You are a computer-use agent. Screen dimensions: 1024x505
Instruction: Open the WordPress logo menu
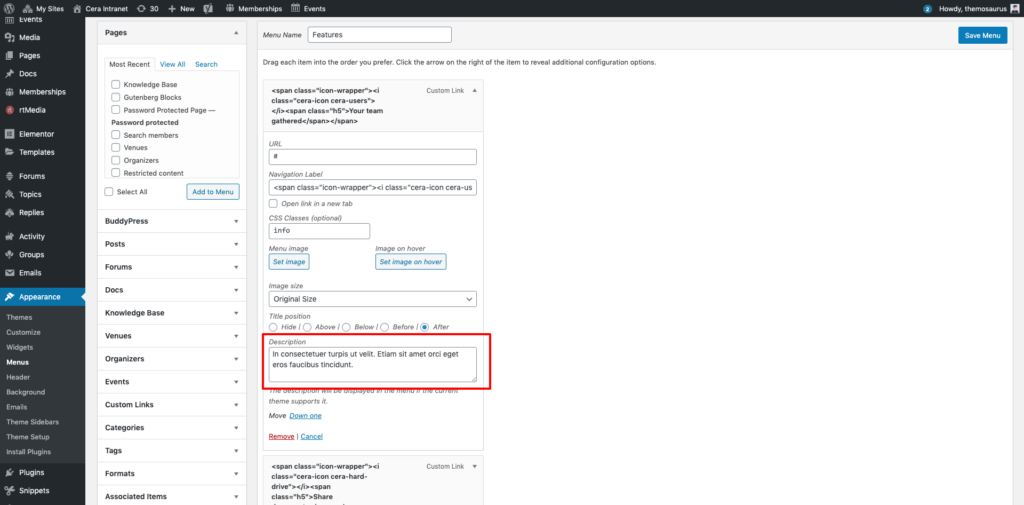[10, 8]
